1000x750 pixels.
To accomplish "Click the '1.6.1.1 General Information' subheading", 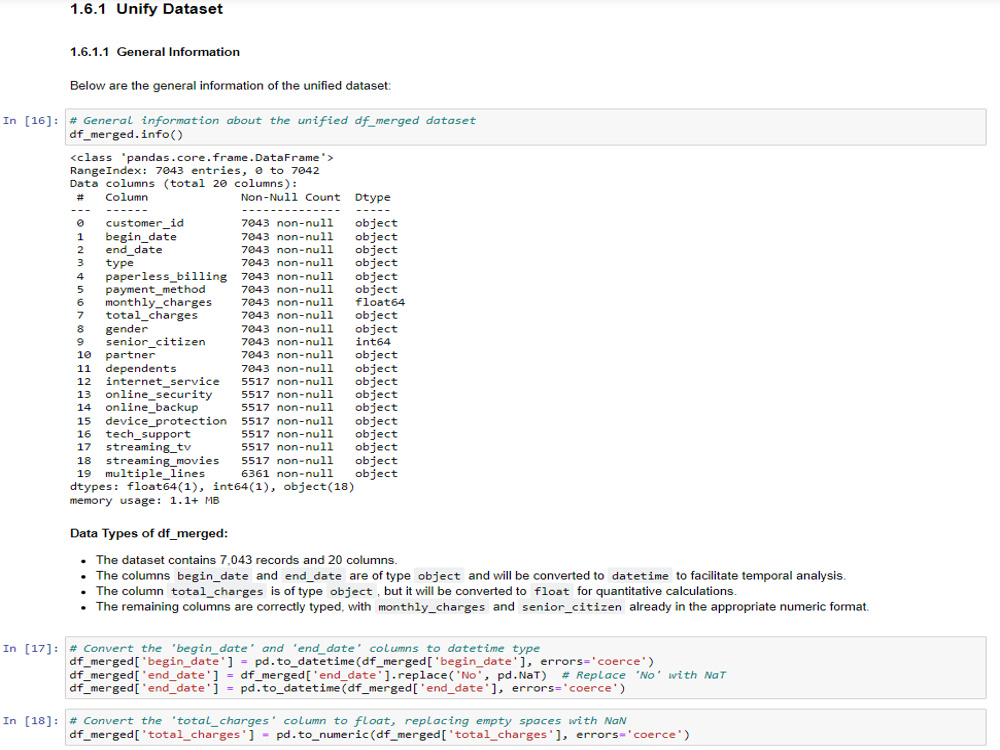I will tap(155, 52).
